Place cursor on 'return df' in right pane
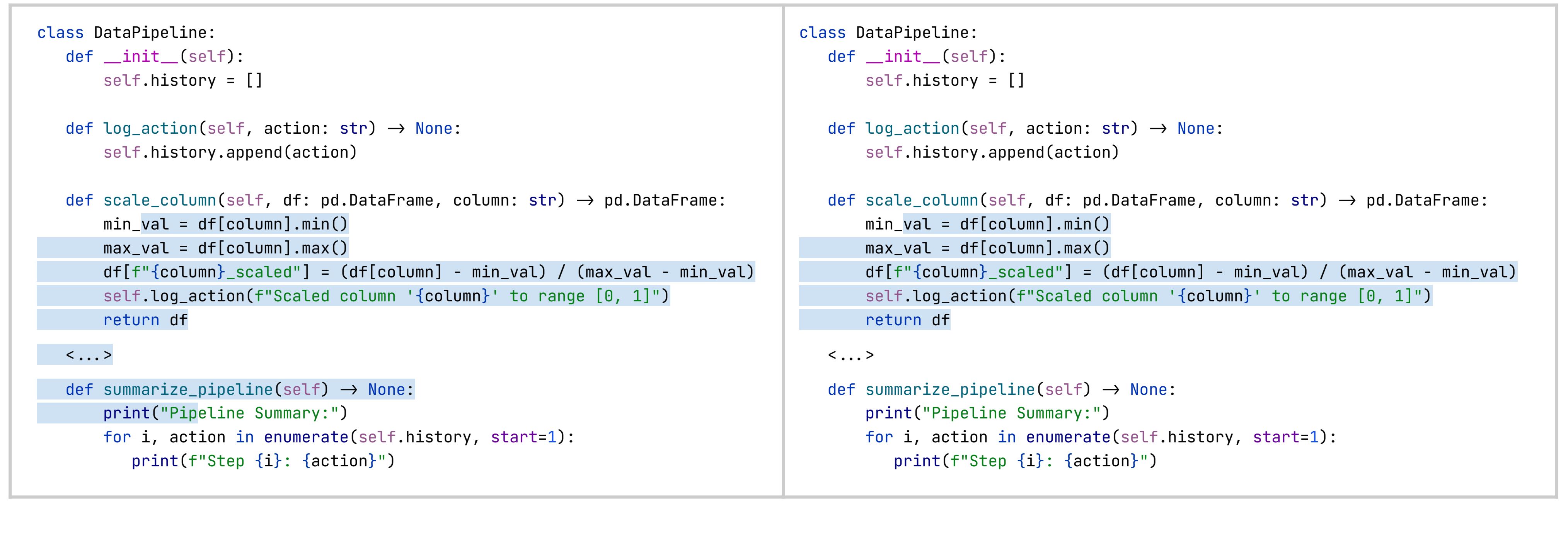 907,320
